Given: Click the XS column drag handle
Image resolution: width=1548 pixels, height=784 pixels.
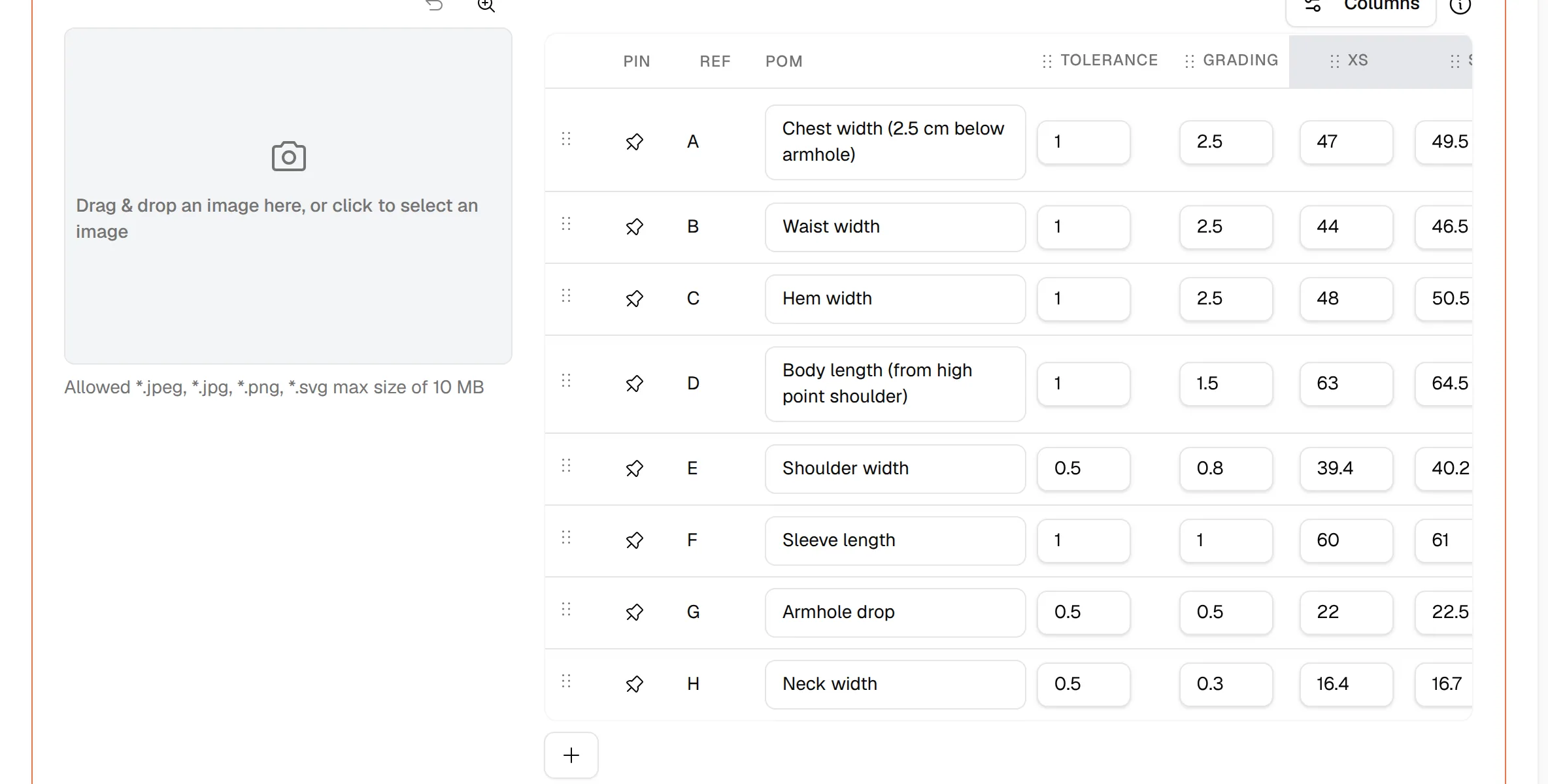Looking at the screenshot, I should click(x=1334, y=61).
